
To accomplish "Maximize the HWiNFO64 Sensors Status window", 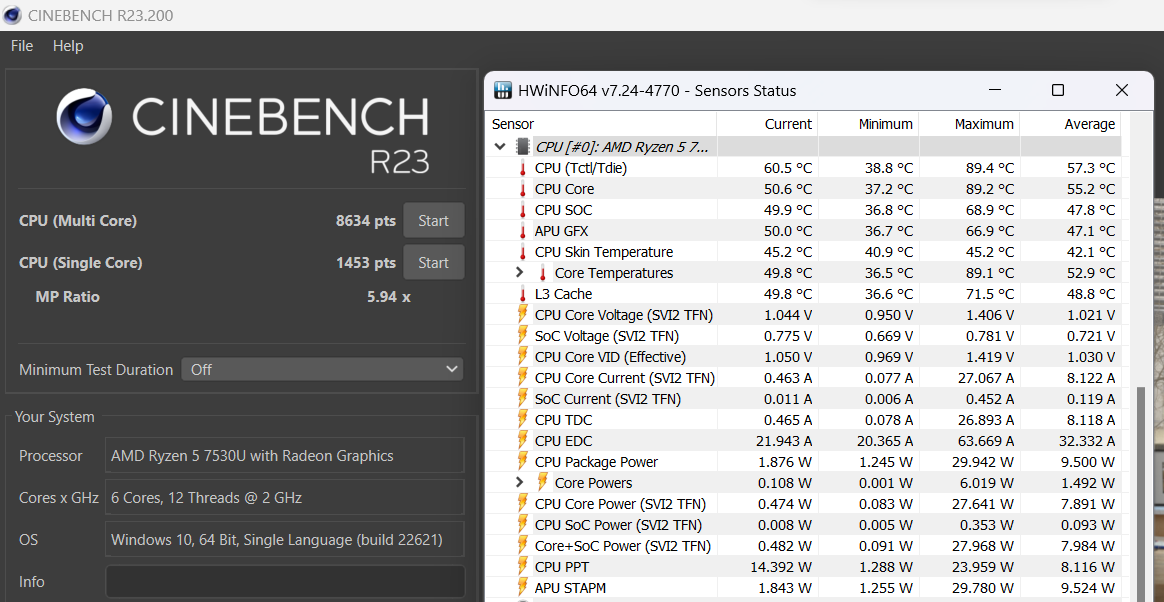I will click(1058, 91).
